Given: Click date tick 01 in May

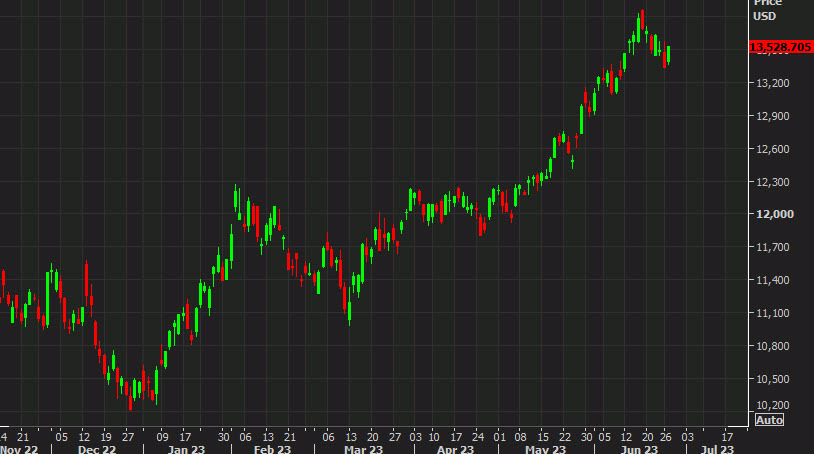Looking at the screenshot, I should pos(499,437).
